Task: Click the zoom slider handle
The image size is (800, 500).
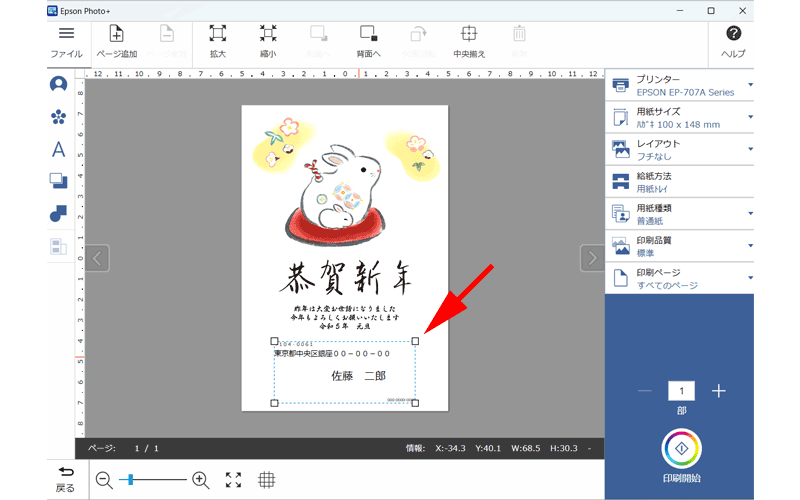Action: coord(133,480)
